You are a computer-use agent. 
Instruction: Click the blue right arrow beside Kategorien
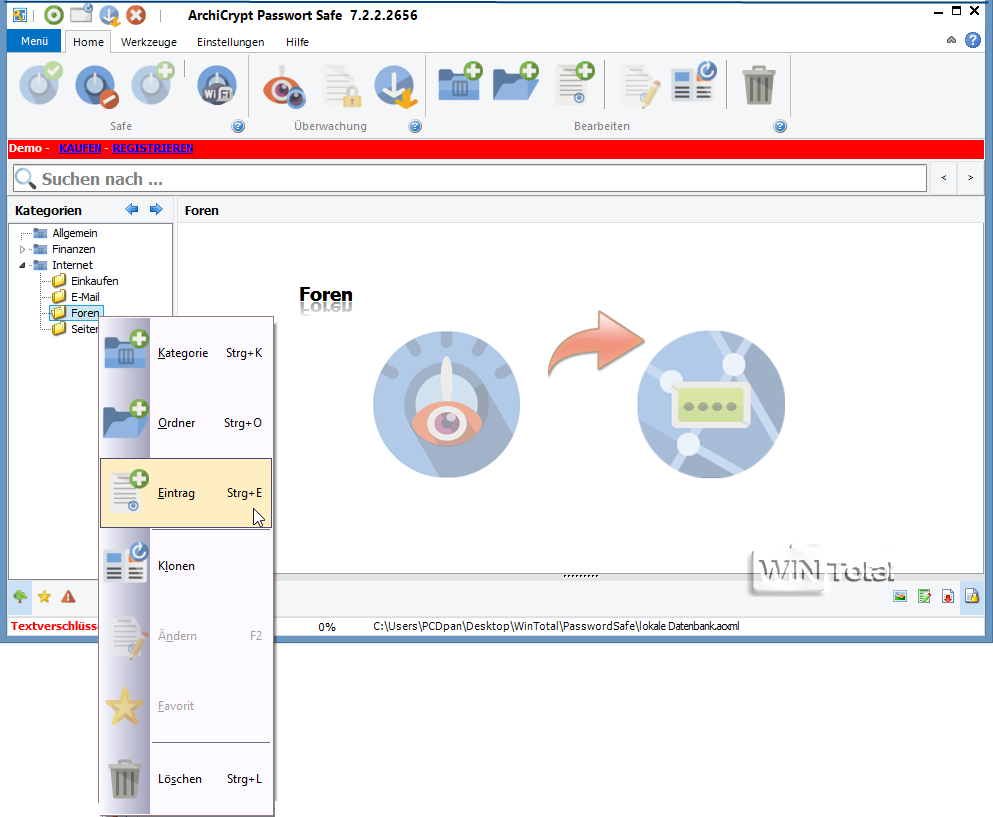[156, 210]
